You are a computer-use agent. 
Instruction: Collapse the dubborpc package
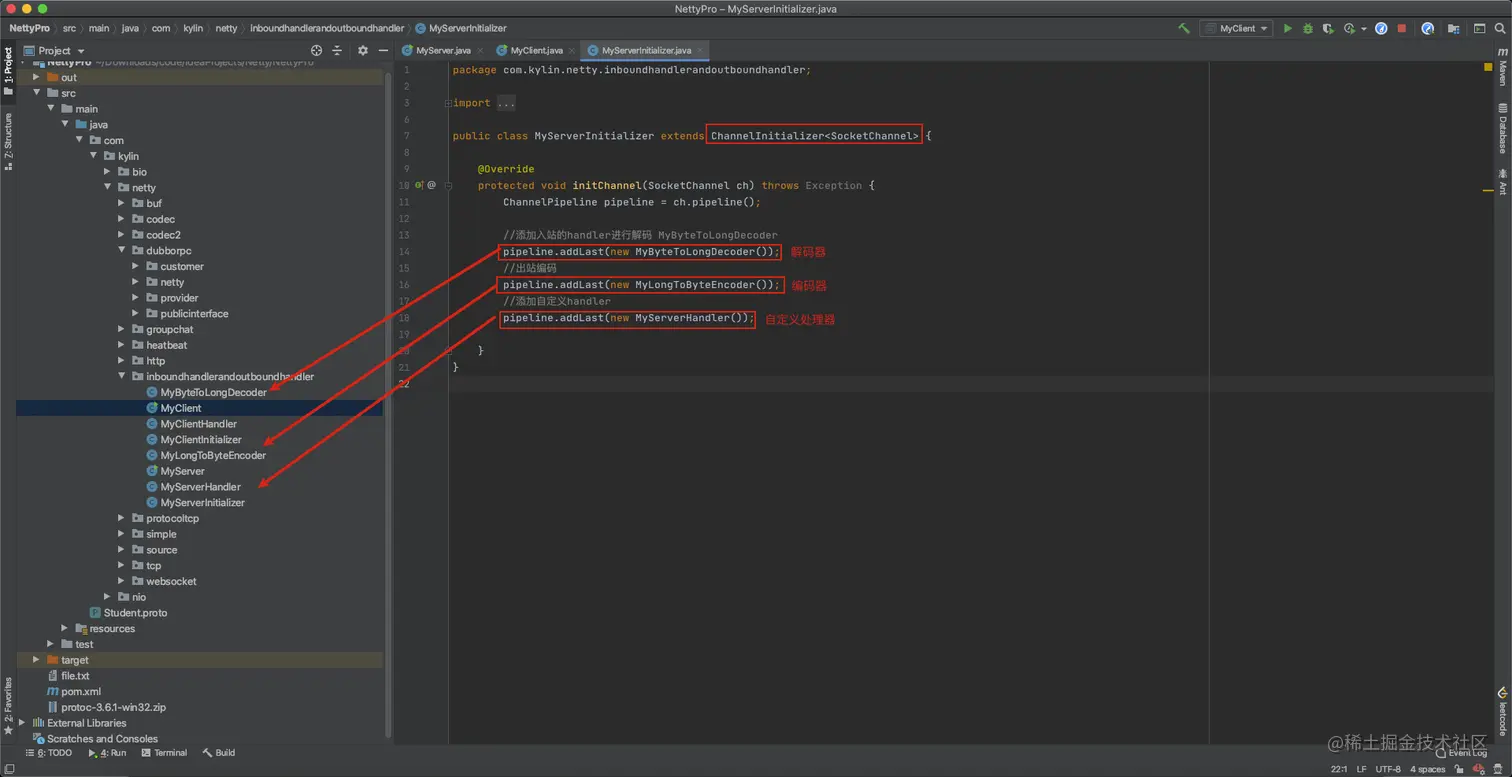[122, 250]
